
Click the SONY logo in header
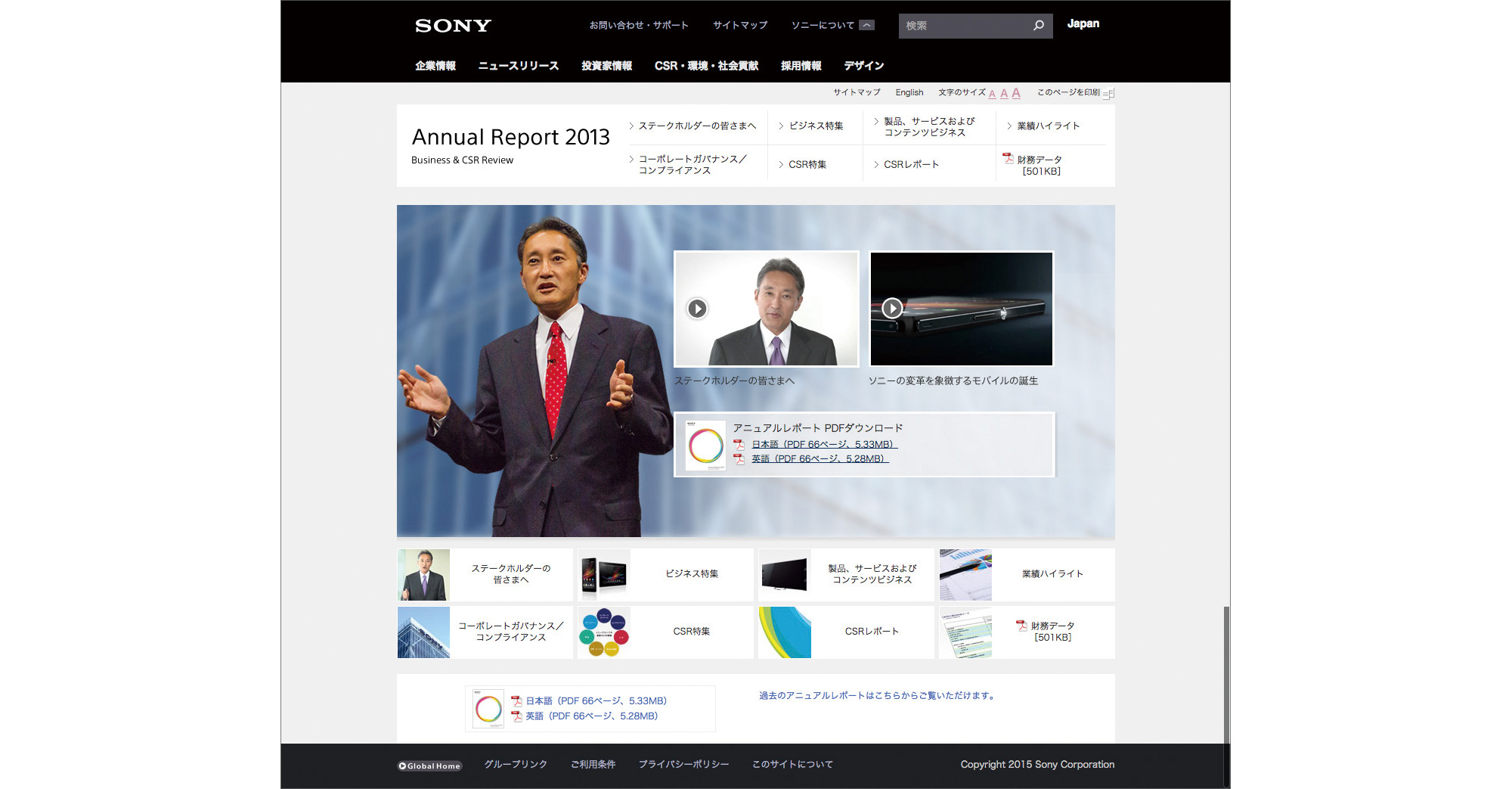(453, 26)
